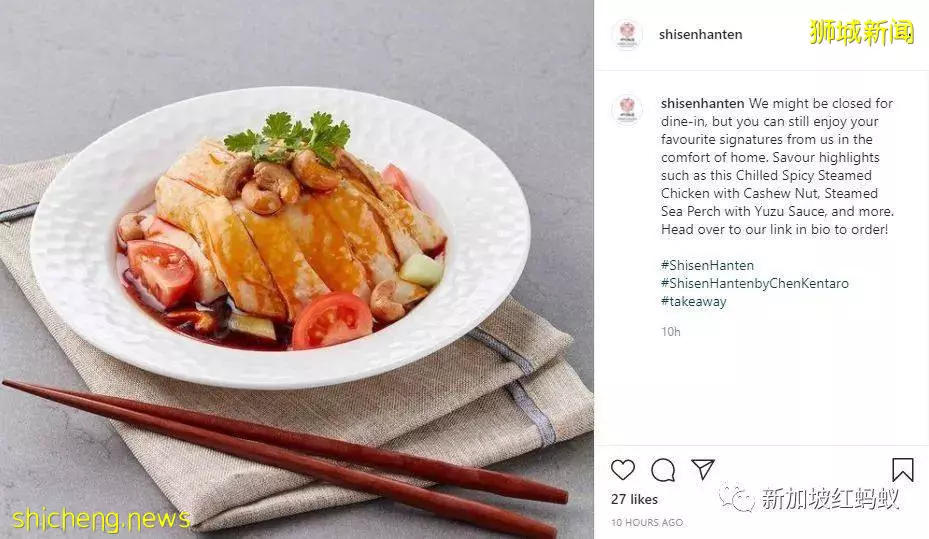Viewport: 929px width, 539px height.
Task: Click the 10 HOURS AGO timestamp
Action: tap(647, 522)
